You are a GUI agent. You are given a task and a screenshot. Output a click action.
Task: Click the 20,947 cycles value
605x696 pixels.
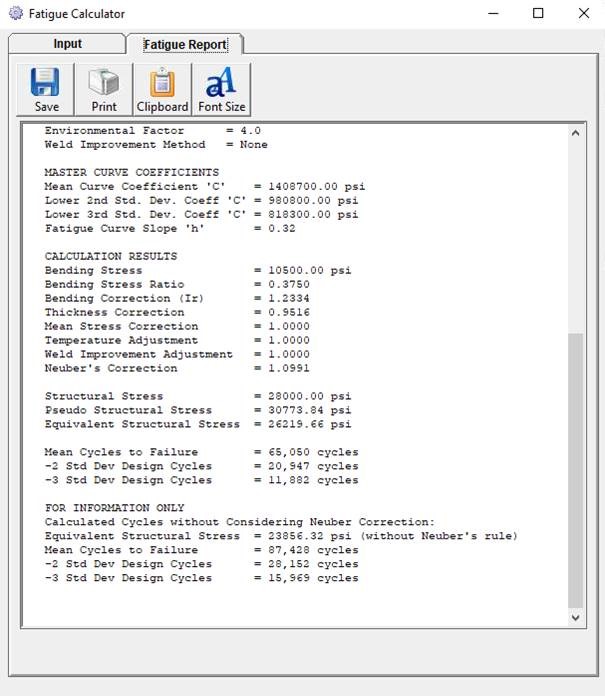[x=313, y=466]
